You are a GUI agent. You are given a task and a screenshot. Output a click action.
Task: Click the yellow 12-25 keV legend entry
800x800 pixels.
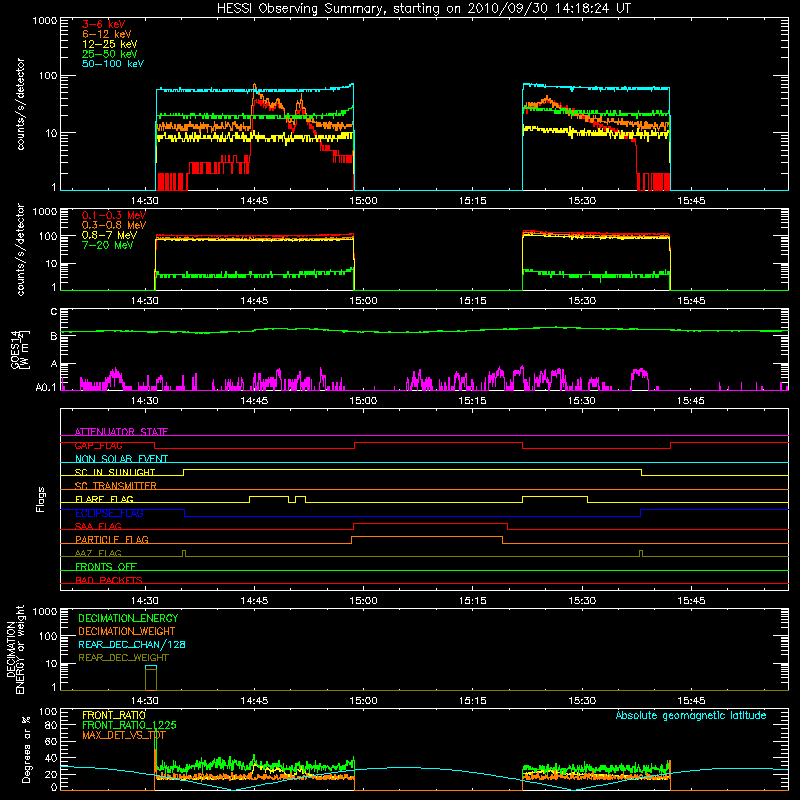tap(110, 44)
